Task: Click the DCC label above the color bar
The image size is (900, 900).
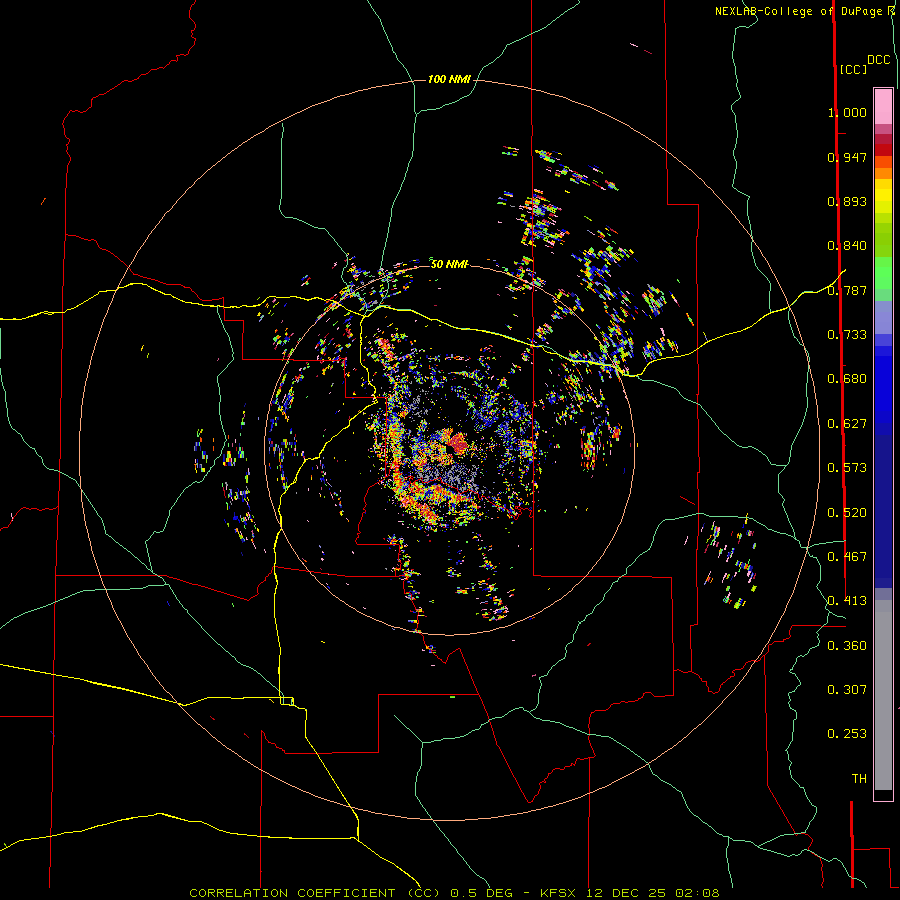Action: [x=879, y=60]
